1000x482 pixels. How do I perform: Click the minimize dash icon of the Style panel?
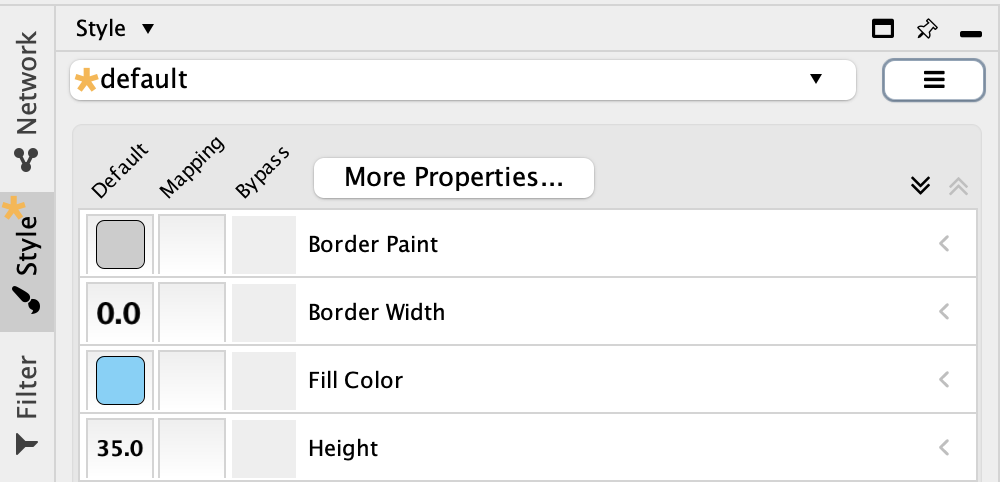(x=970, y=34)
